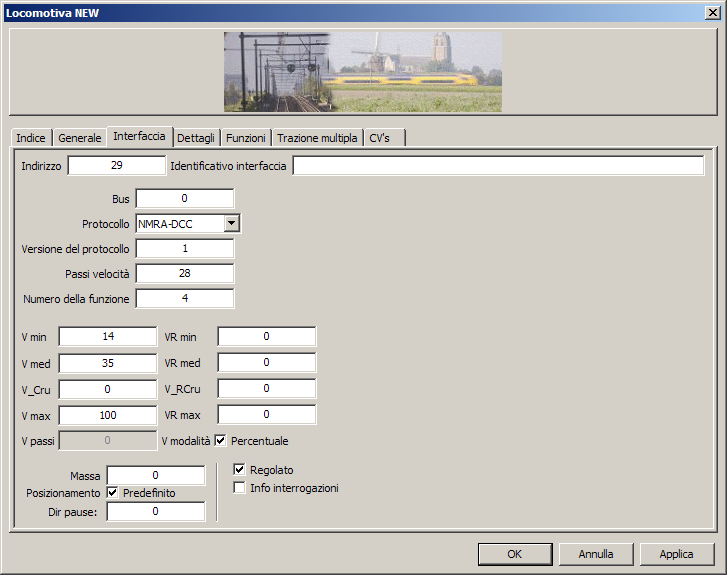Select the Dettagli tab
Screen dimensions: 727x575
coord(196,138)
